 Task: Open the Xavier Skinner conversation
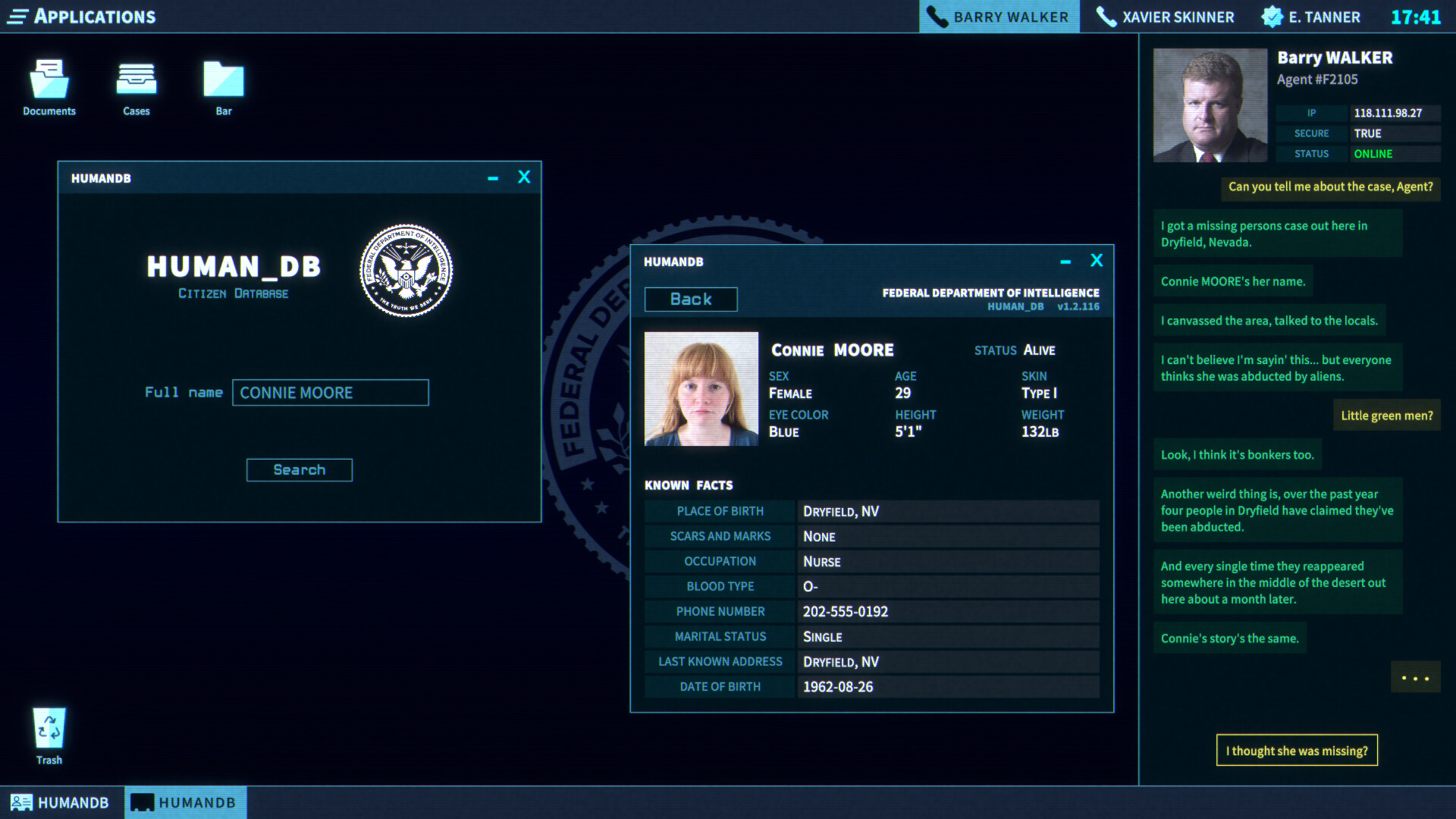click(1165, 17)
